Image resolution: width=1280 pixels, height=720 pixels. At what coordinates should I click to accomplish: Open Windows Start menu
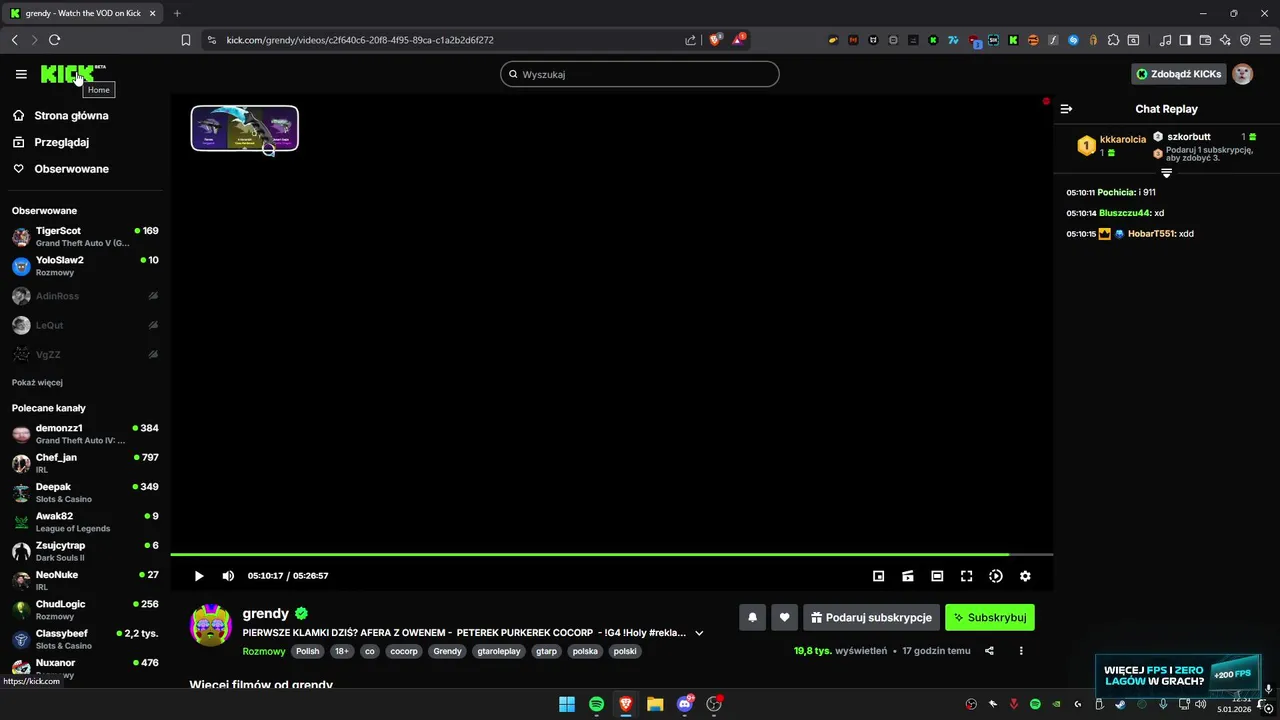(567, 704)
